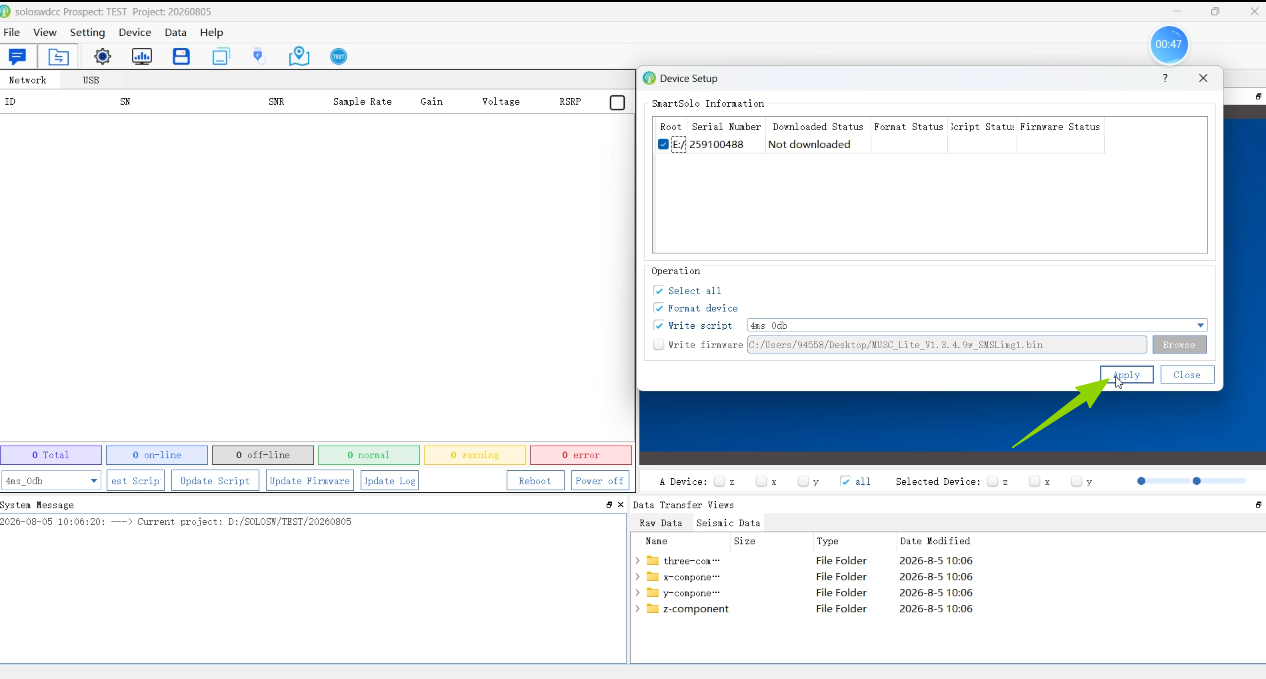Image resolution: width=1266 pixels, height=679 pixels.
Task: Click the folder transfer toolbar icon
Action: [x=59, y=57]
